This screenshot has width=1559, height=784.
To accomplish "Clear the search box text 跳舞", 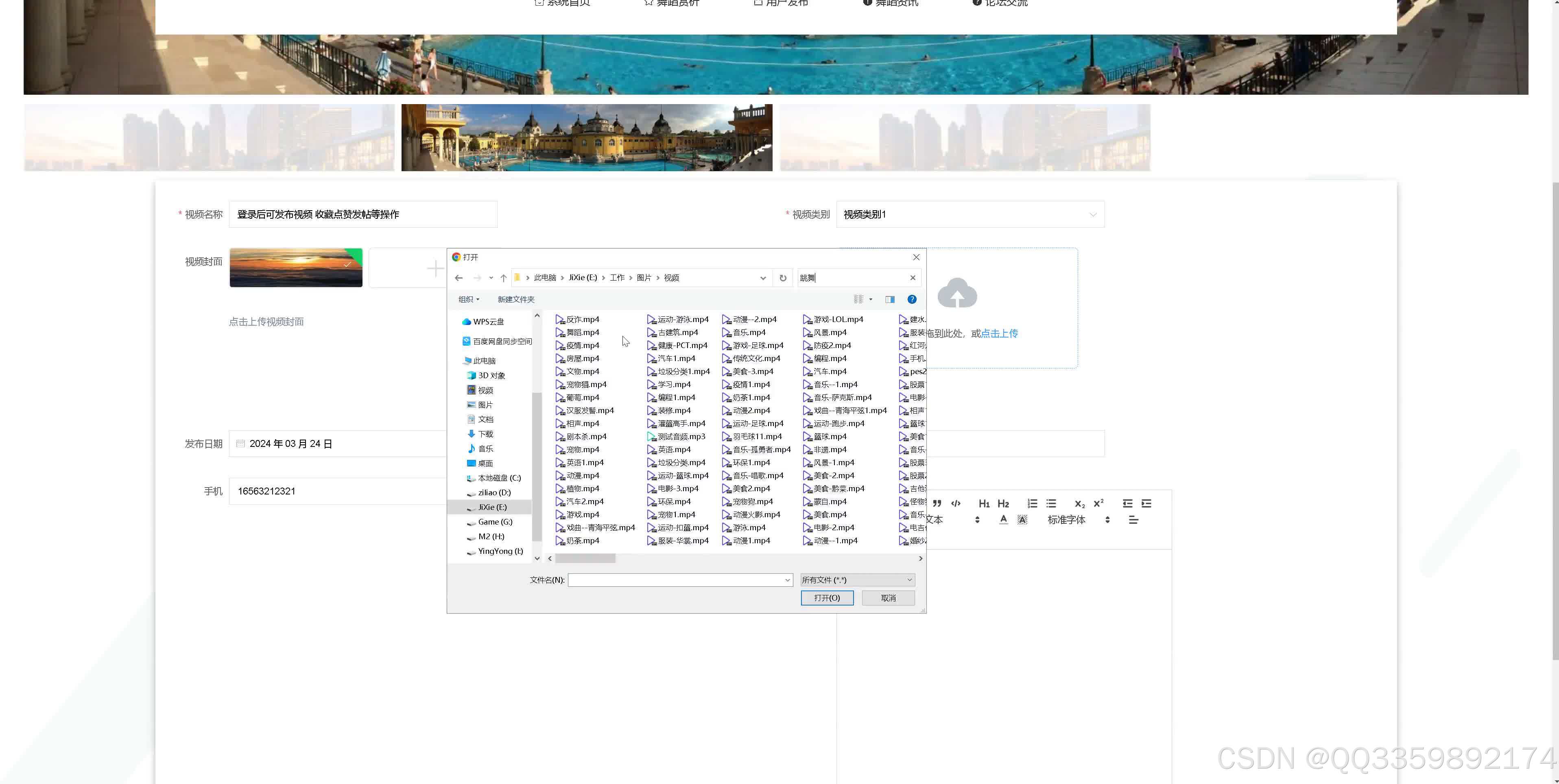I will [913, 278].
